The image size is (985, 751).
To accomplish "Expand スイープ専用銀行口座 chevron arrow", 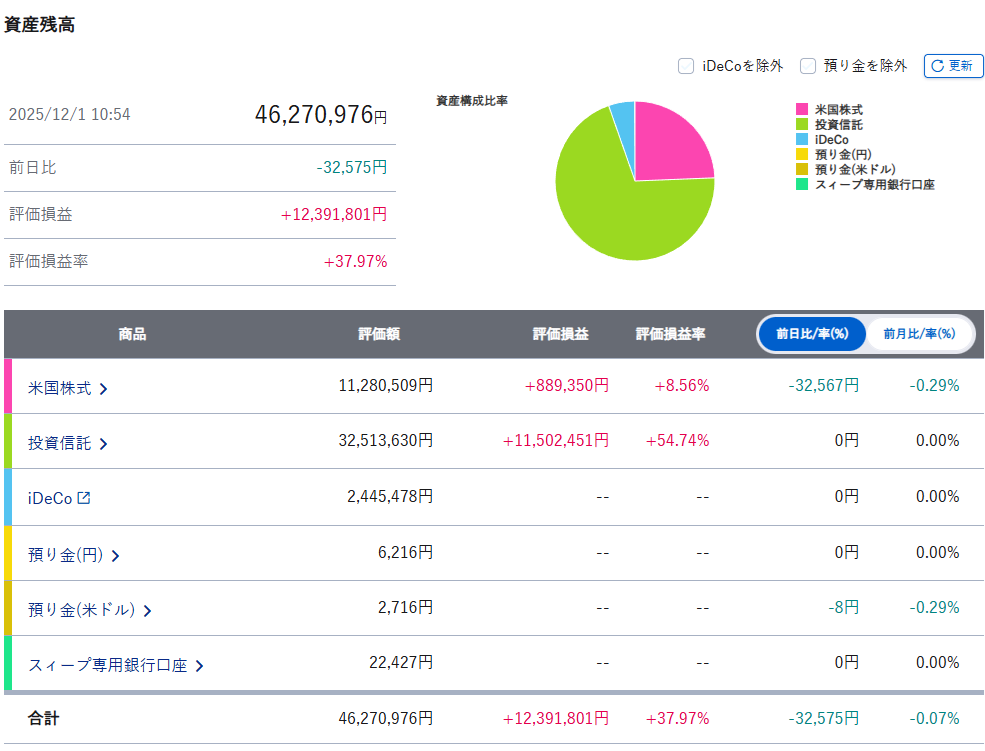I will pos(199,665).
